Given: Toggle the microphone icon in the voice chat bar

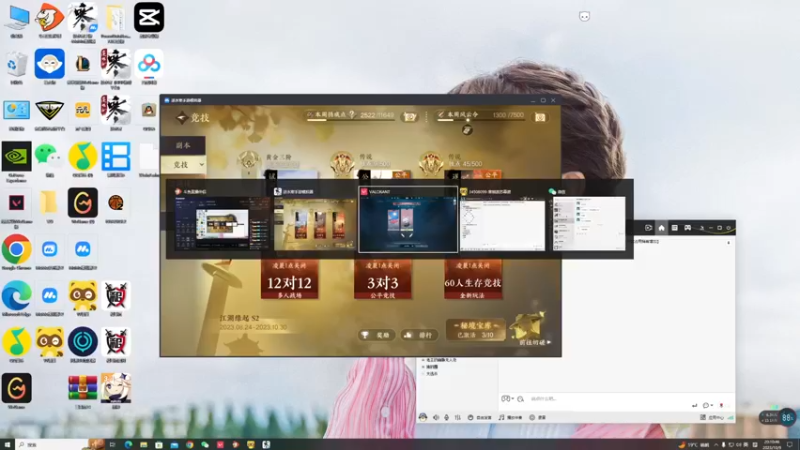Looking at the screenshot, I should pyautogui.click(x=446, y=417).
